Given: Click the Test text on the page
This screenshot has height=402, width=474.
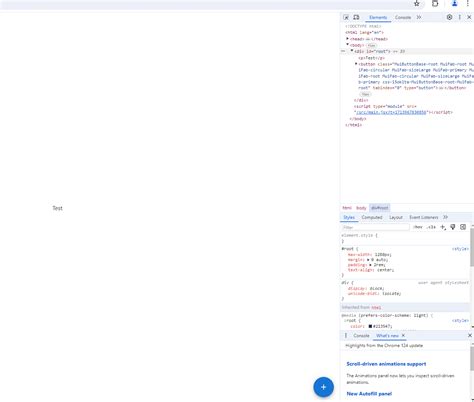Looking at the screenshot, I should click(57, 208).
